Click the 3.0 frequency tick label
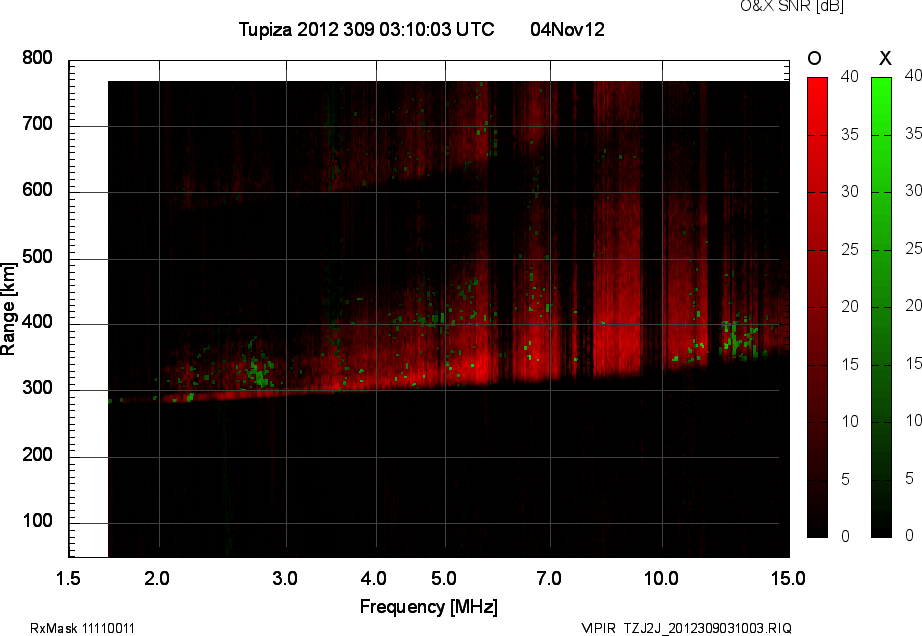This screenshot has height=636, width=922. point(285,578)
